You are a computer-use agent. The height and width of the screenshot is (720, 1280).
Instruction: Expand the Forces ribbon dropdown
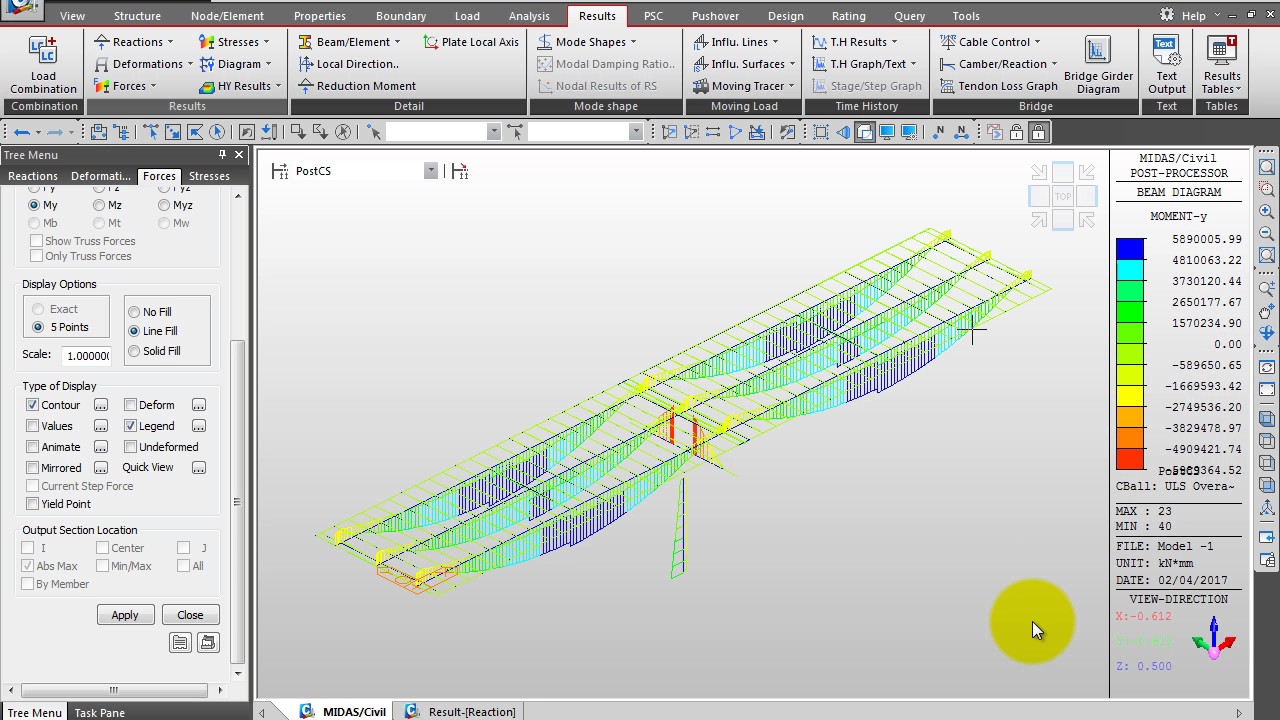[153, 86]
